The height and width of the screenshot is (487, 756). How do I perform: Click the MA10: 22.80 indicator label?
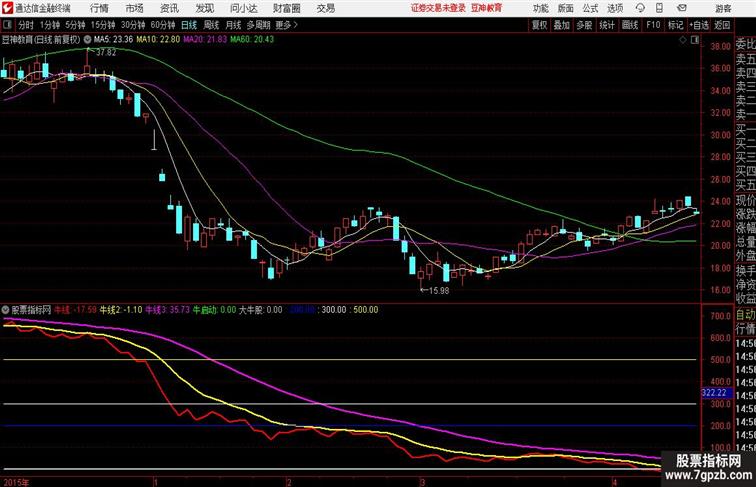click(x=158, y=40)
